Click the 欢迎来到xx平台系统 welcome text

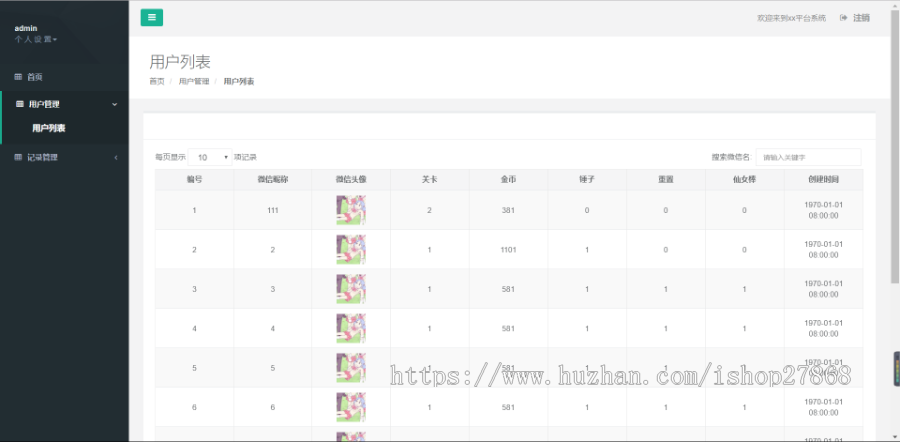click(x=792, y=18)
